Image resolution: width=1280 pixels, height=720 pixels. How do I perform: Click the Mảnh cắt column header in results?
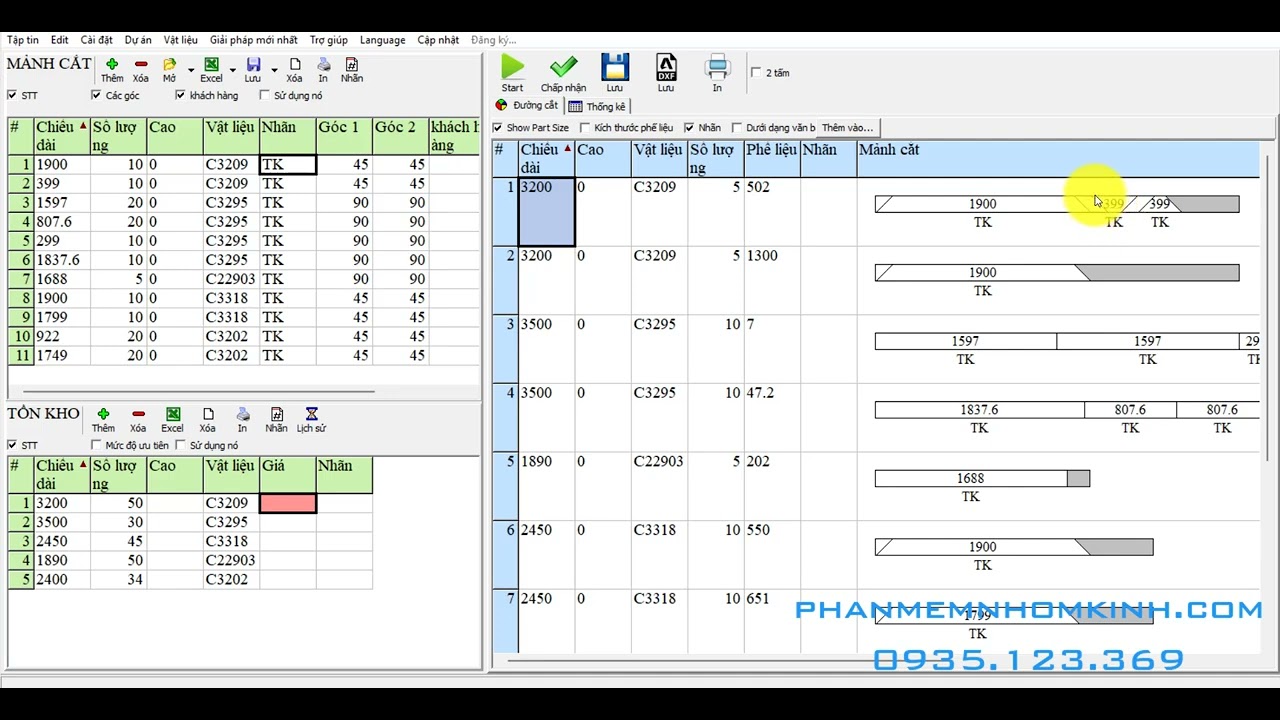[1058, 159]
